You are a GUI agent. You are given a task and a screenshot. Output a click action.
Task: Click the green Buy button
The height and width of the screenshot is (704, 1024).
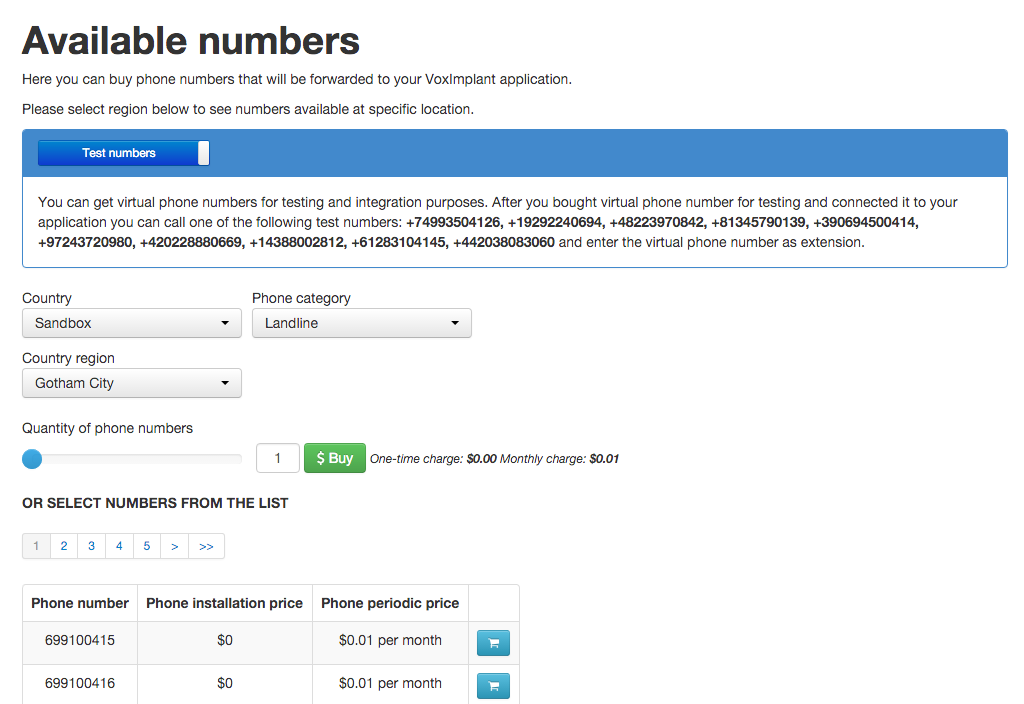(x=335, y=458)
